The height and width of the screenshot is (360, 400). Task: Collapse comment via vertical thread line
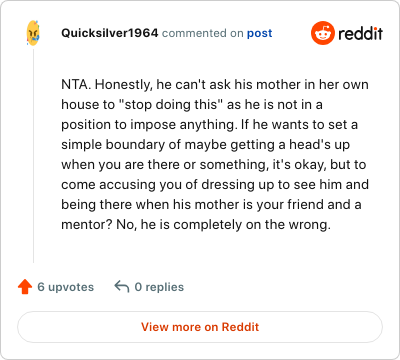[x=33, y=155]
